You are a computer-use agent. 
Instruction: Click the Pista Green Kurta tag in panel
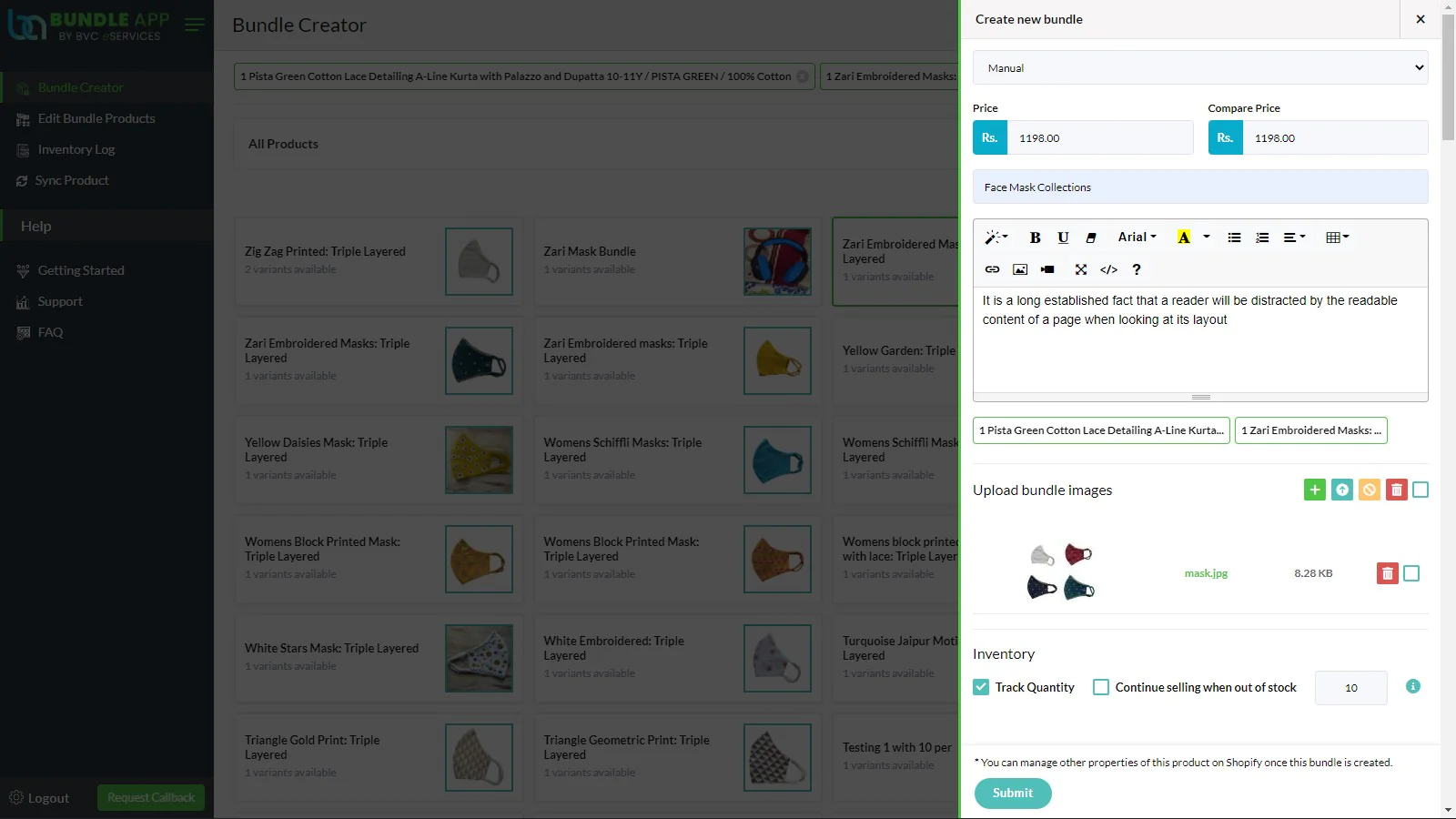click(1101, 430)
